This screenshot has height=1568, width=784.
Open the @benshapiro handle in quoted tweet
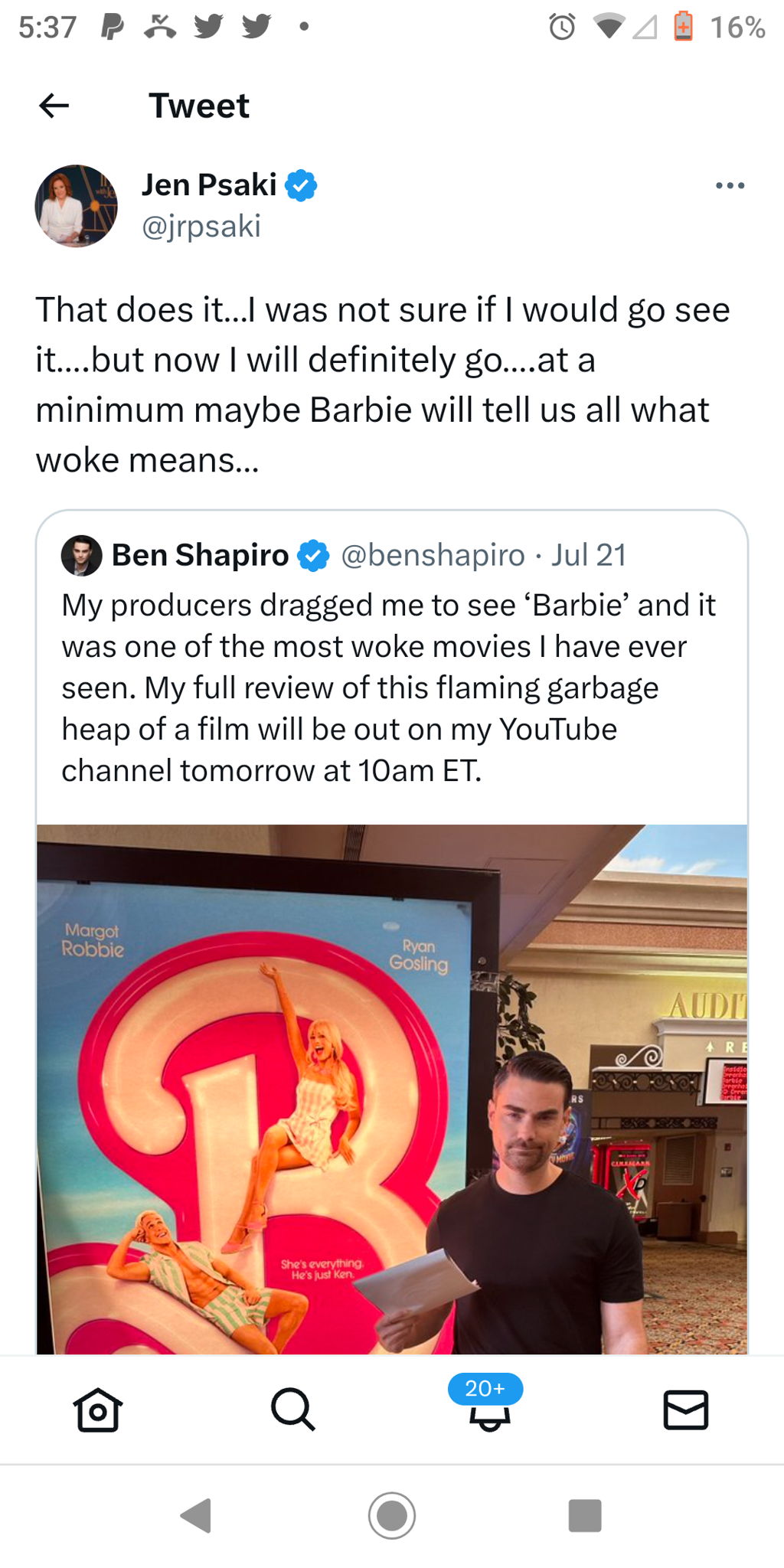tap(433, 555)
